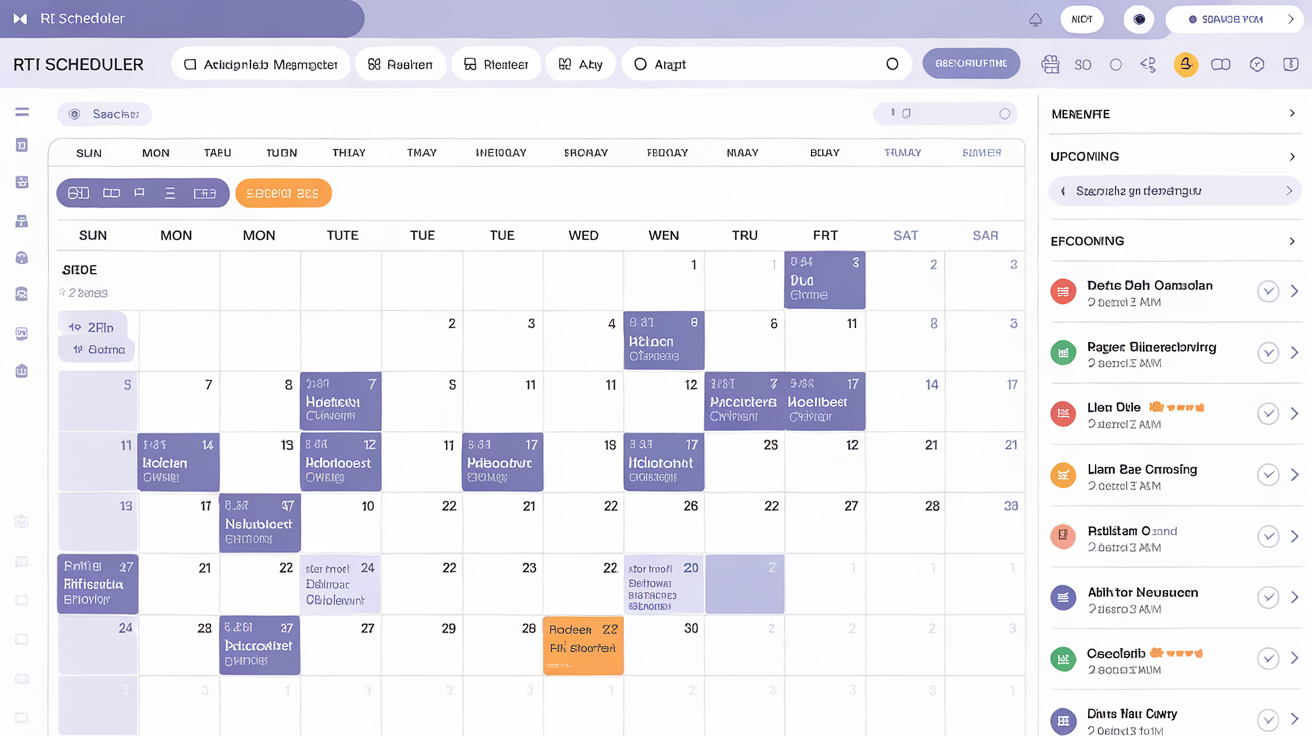Toggle the check circle for 'Llam Sae Cmosing'

click(x=1268, y=475)
